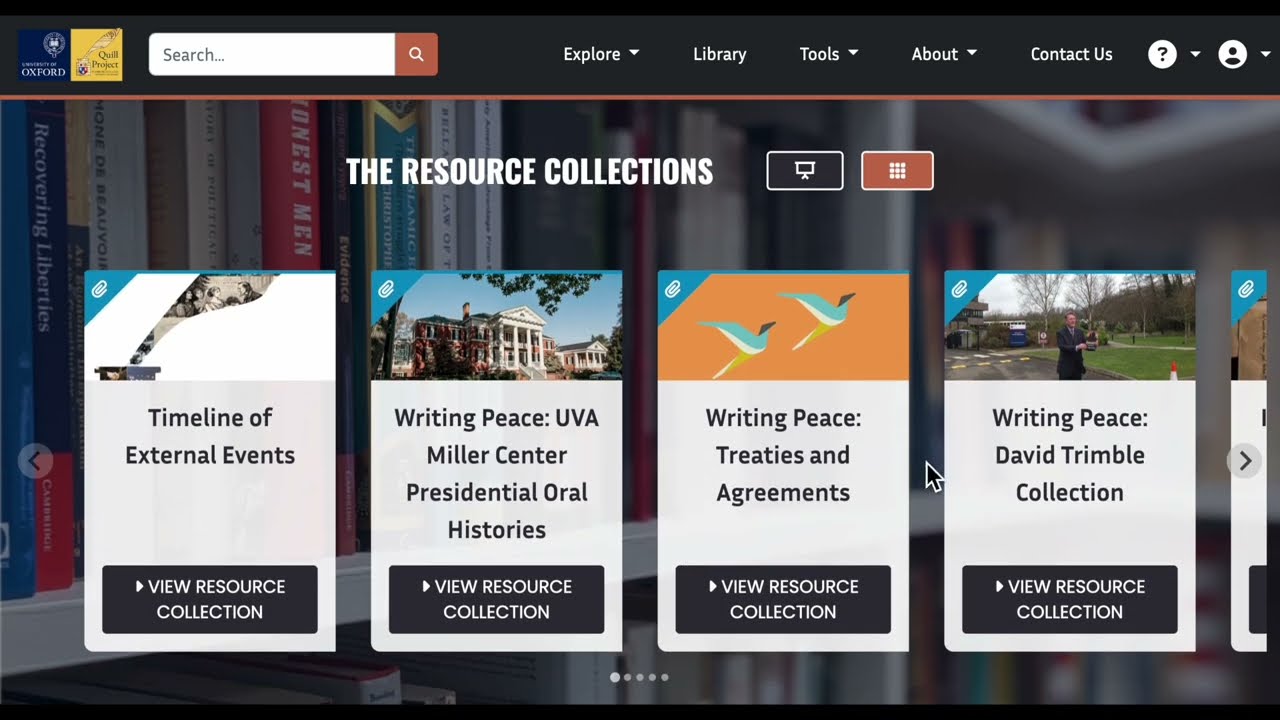Click the Writing Peace: Treaties and Agreements title
The width and height of the screenshot is (1280, 720).
pyautogui.click(x=783, y=455)
